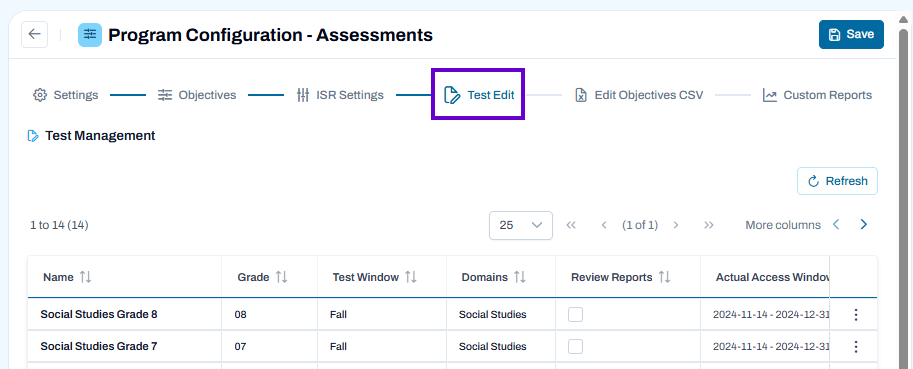Click the '(1 of 1)' page indicator
Image resolution: width=913 pixels, height=369 pixels.
pos(640,225)
